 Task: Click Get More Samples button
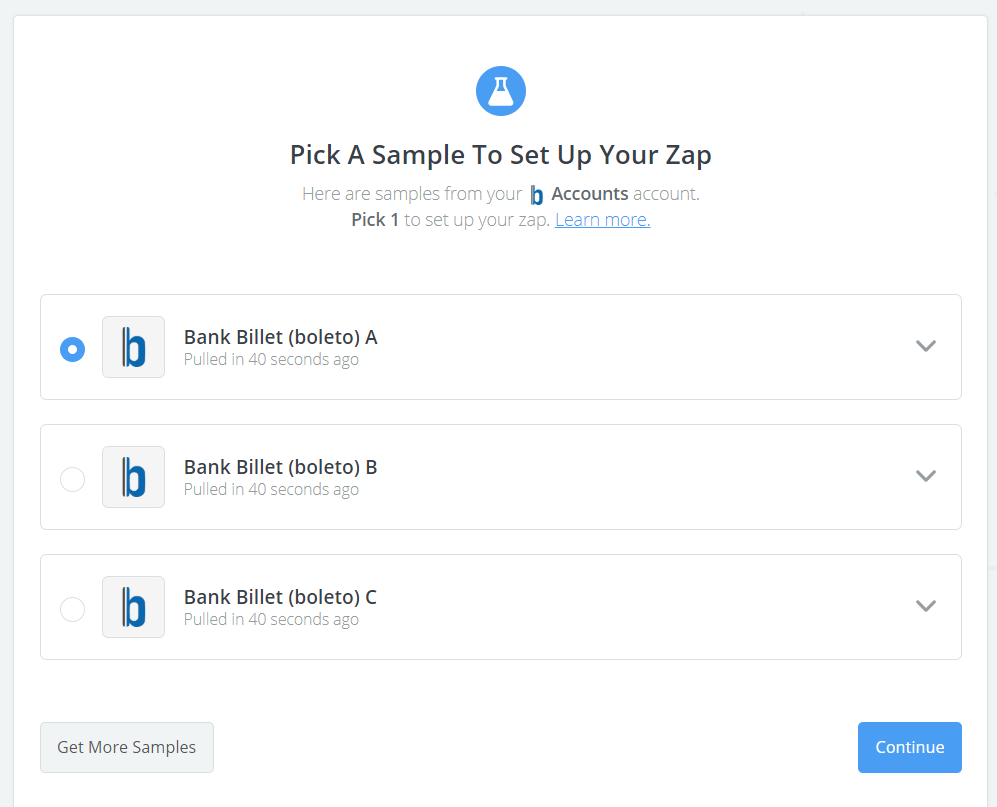[x=127, y=747]
